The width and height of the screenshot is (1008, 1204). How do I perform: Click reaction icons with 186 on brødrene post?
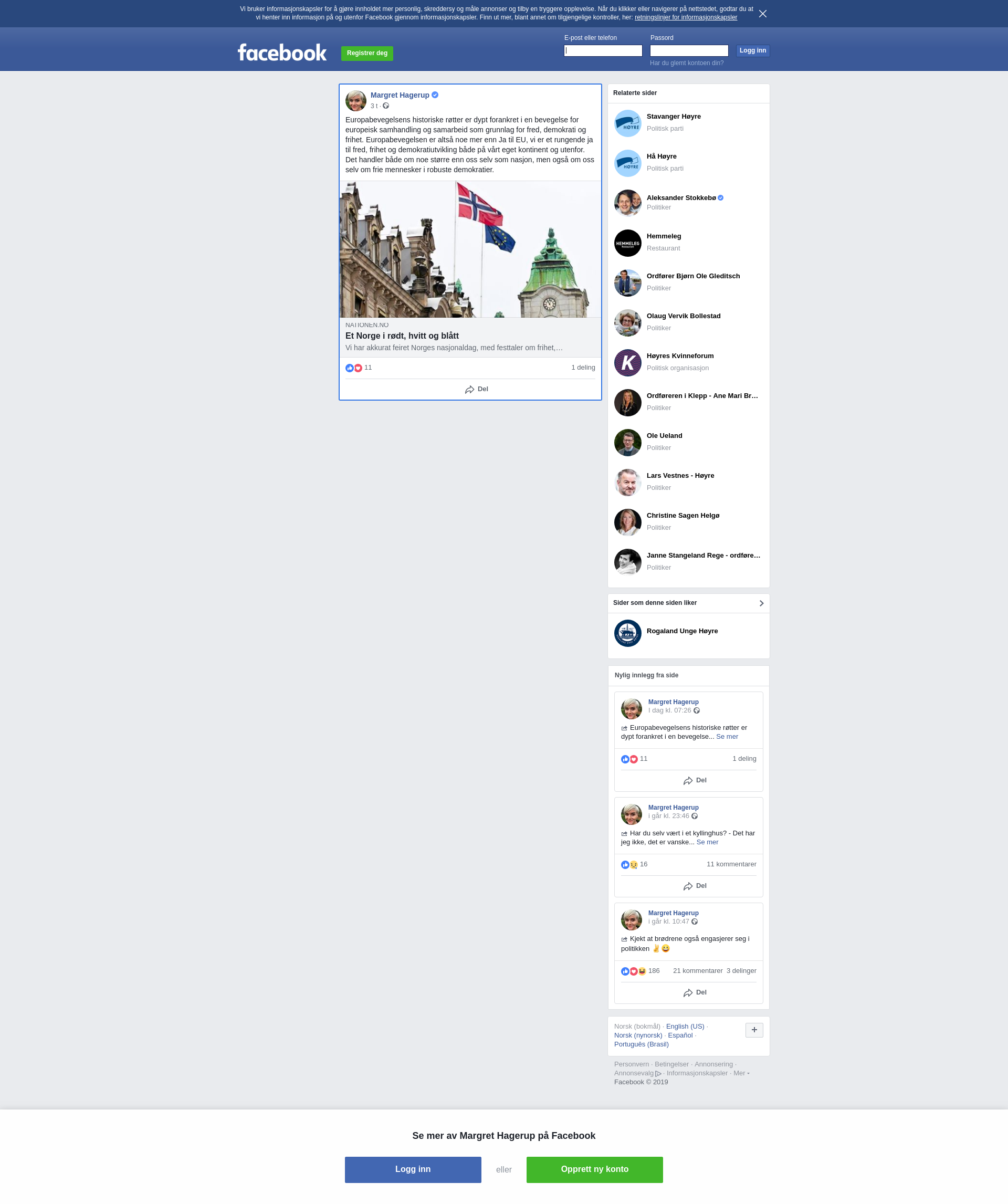[x=640, y=971]
